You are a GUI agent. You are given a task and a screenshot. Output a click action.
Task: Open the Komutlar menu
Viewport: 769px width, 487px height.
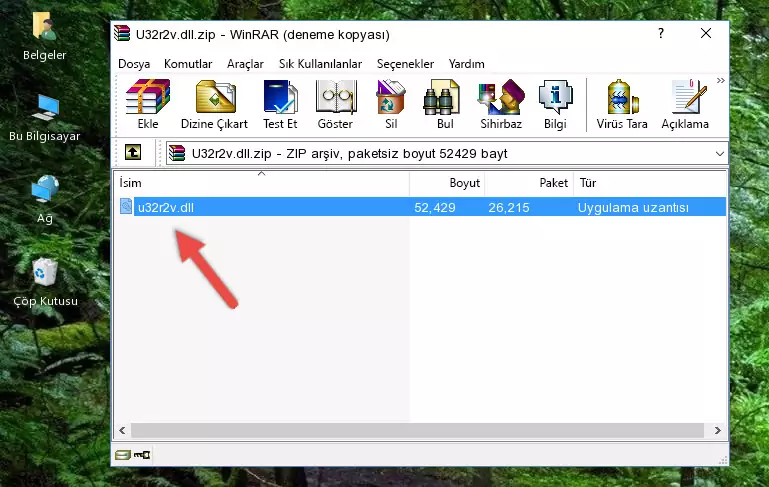click(188, 64)
